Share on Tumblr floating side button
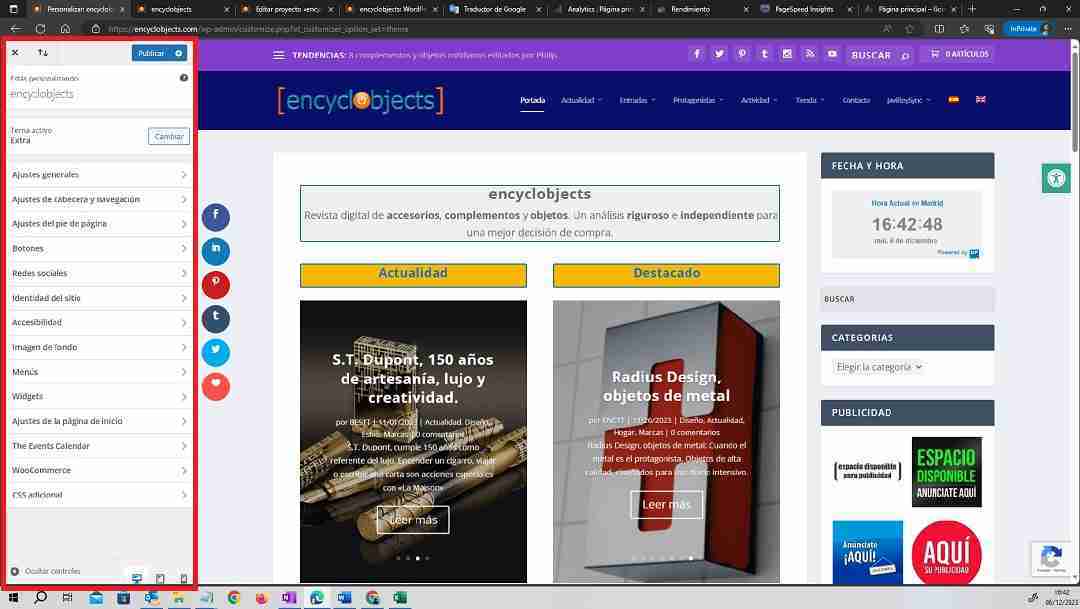Screen dimensions: 1080x609 tap(216, 318)
